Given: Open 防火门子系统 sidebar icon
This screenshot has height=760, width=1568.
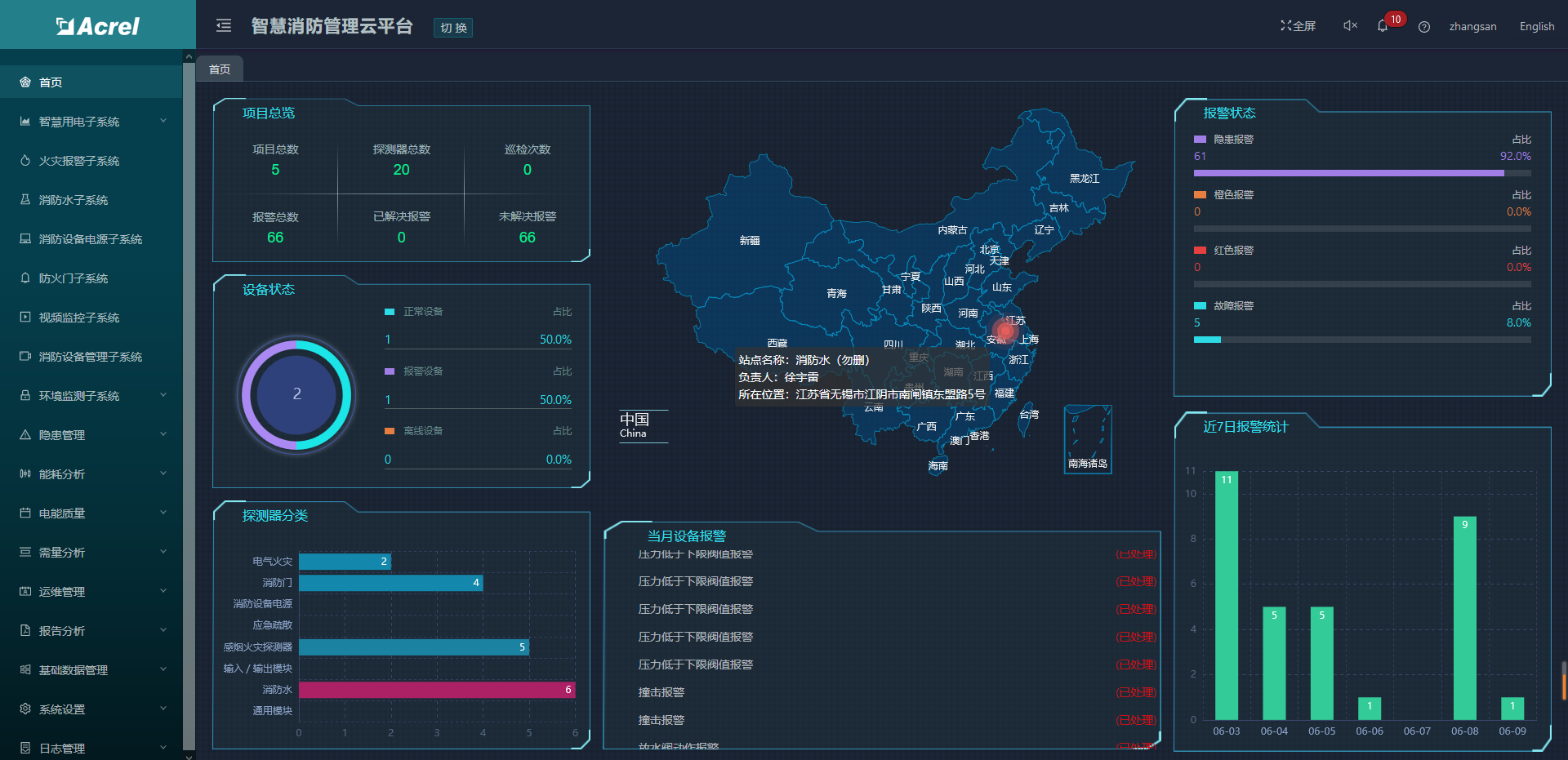Looking at the screenshot, I should coord(25,278).
